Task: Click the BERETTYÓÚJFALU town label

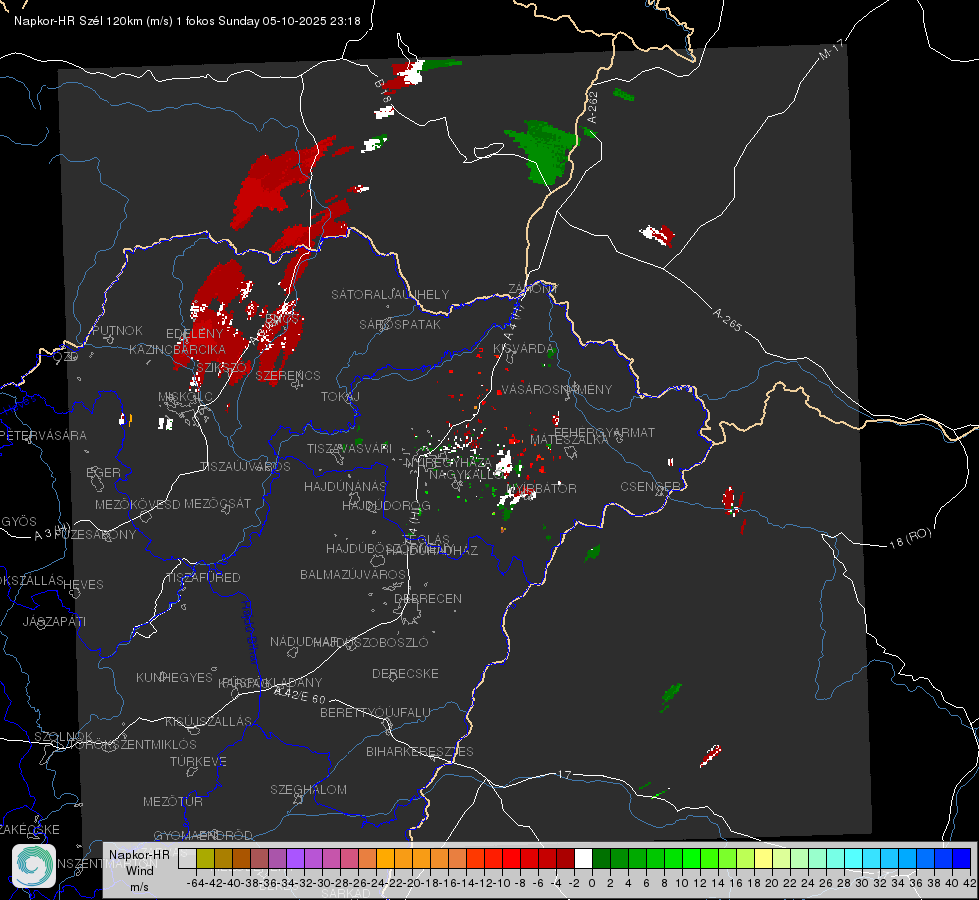Action: [x=375, y=713]
